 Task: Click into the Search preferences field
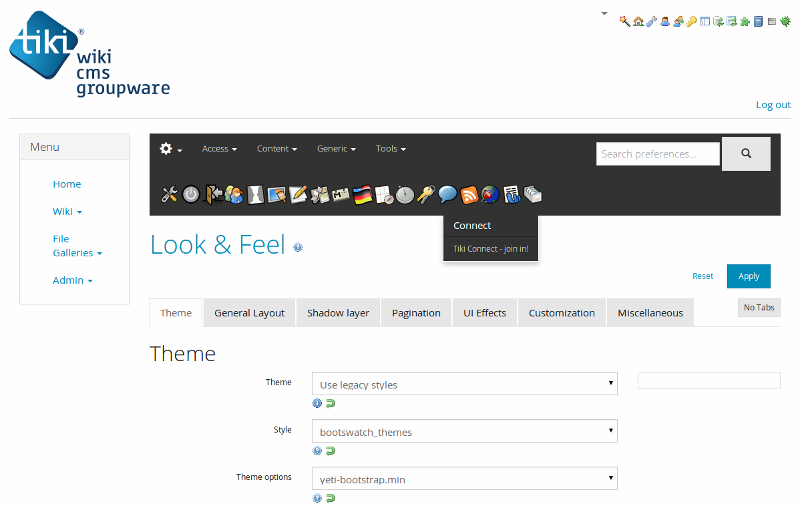(x=658, y=154)
